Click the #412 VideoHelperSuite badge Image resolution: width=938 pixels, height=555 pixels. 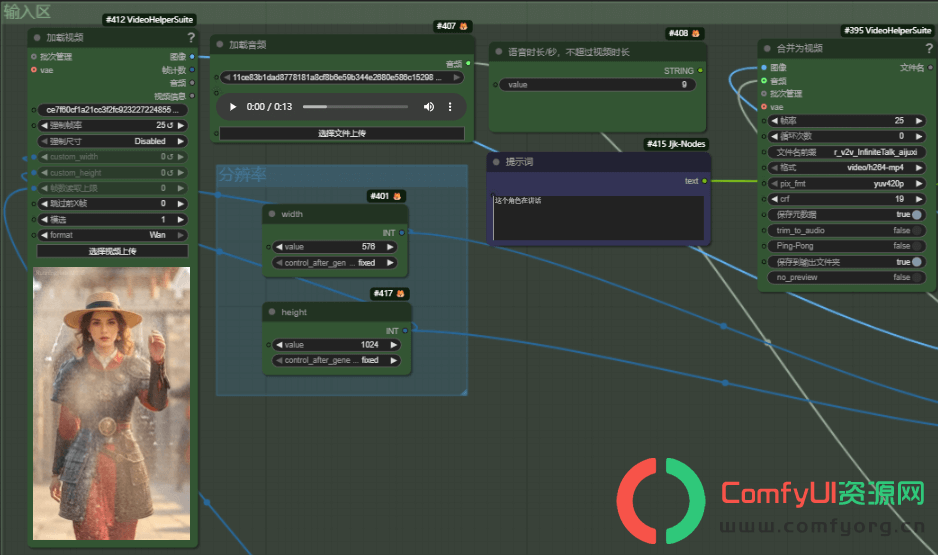pyautogui.click(x=149, y=19)
